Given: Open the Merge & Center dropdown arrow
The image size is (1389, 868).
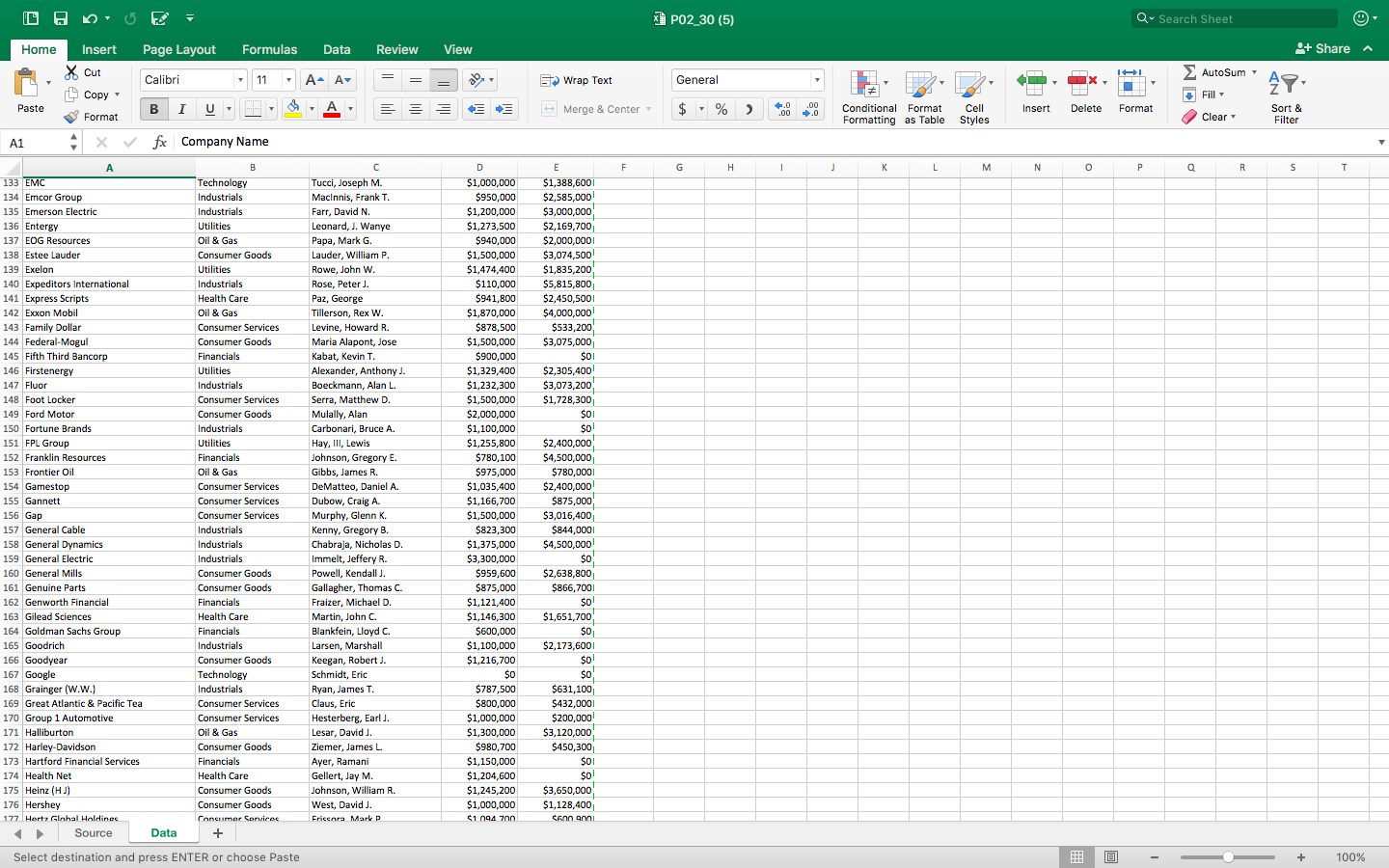Looking at the screenshot, I should pos(648,109).
